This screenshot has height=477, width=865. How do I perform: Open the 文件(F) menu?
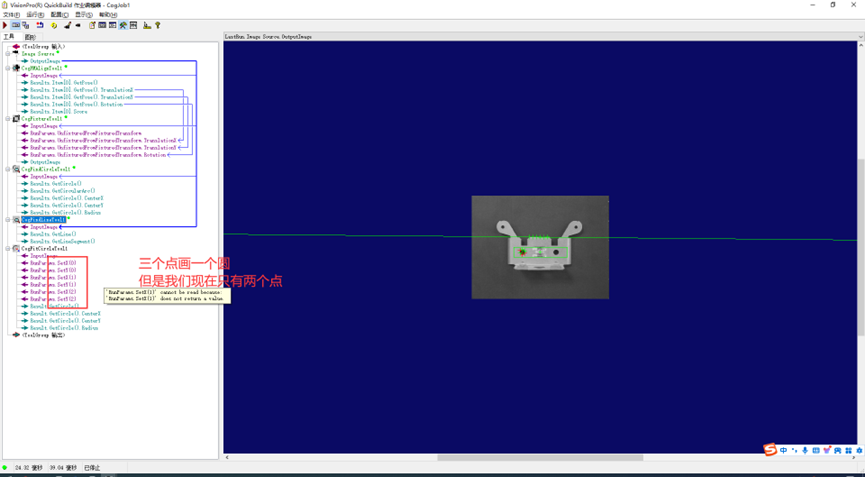point(11,15)
